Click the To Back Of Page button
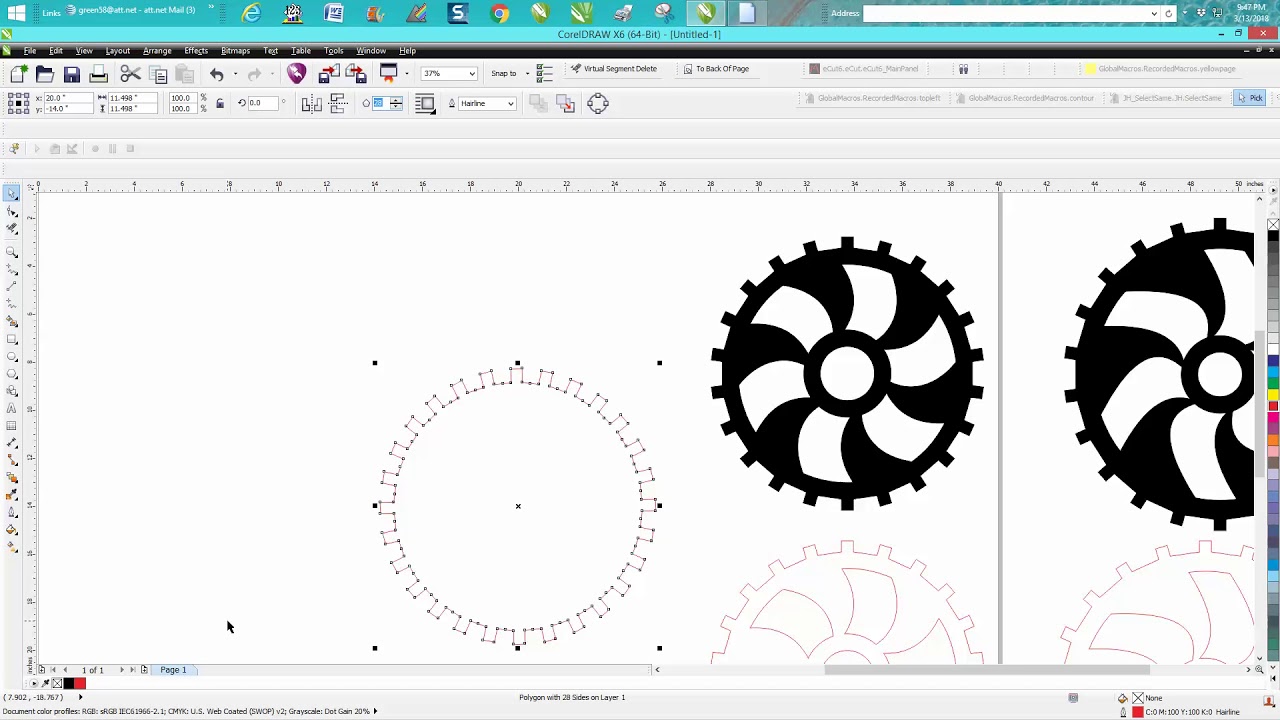Viewport: 1280px width, 720px height. click(716, 69)
